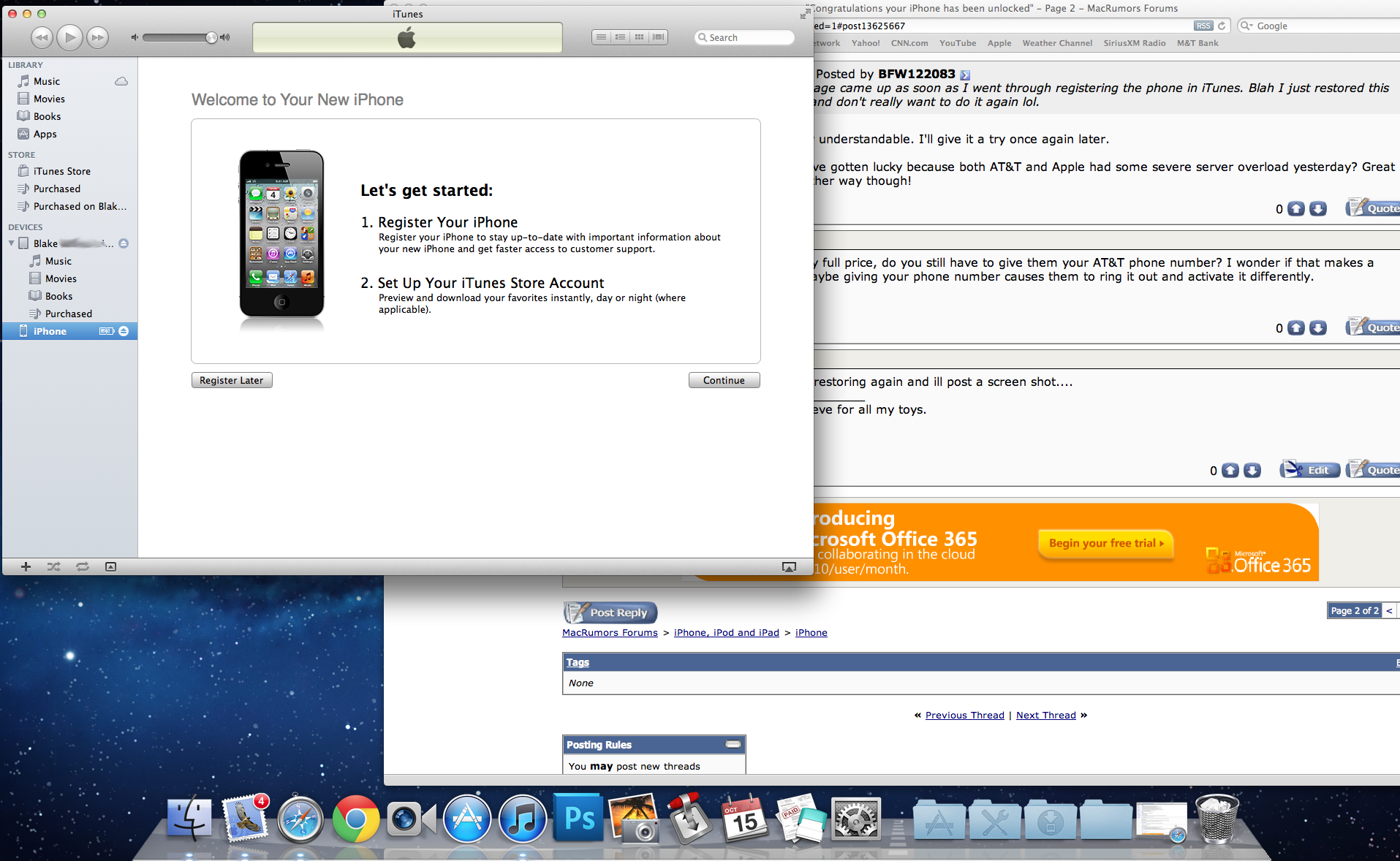This screenshot has width=1400, height=861.
Task: Select Apps in iTunes Library
Action: 69,134
